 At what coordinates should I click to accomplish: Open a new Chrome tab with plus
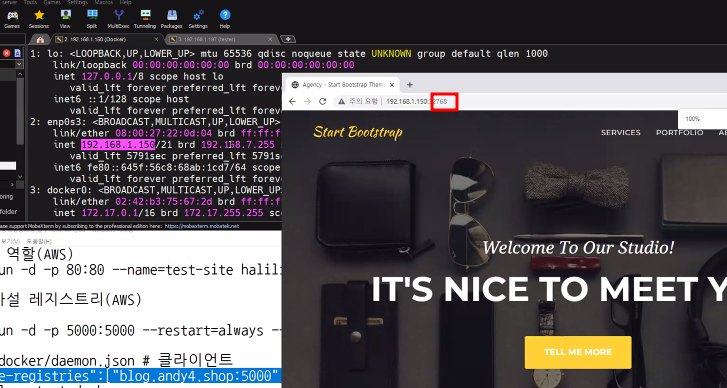click(x=409, y=85)
